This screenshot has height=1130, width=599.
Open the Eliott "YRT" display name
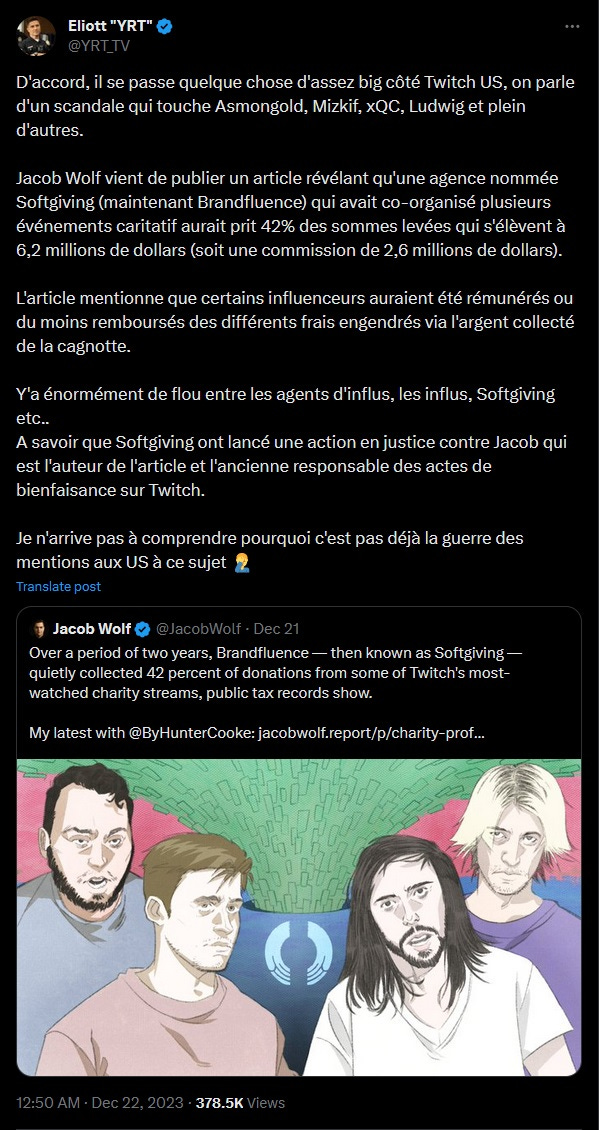[x=110, y=27]
